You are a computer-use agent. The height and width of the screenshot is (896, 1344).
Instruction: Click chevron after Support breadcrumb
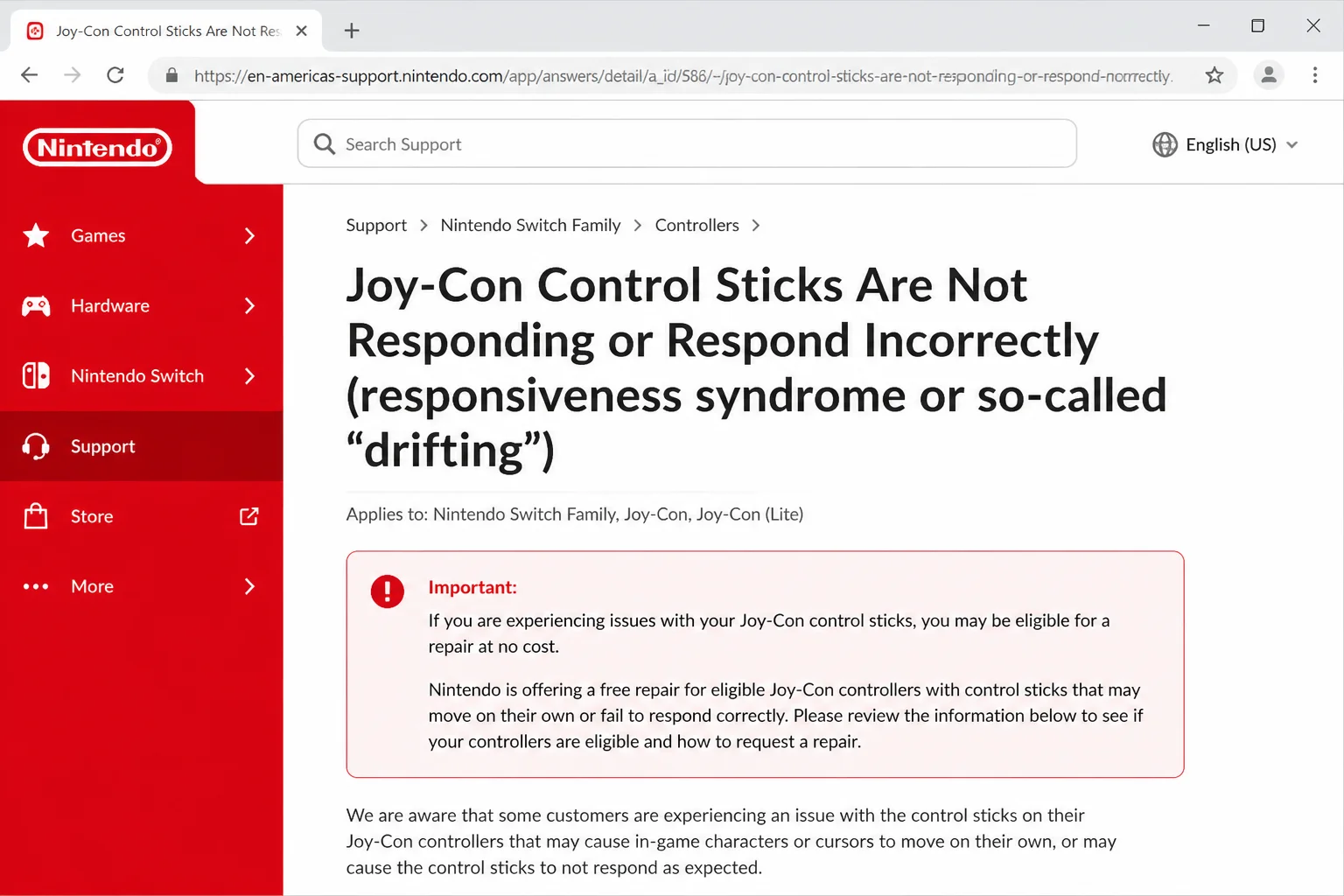point(423,225)
